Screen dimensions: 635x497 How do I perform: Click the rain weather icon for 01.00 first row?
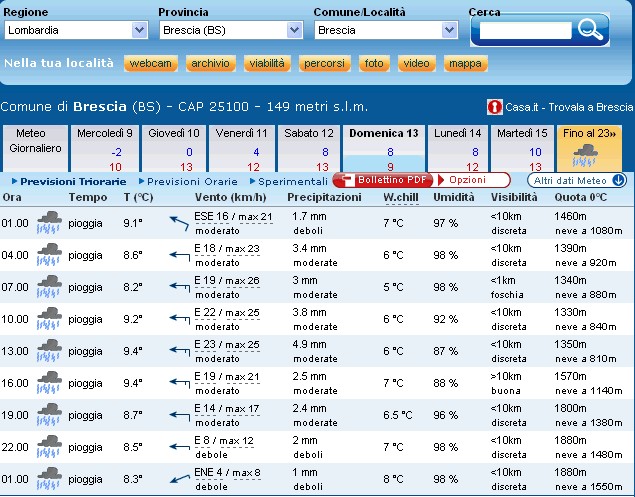(x=50, y=222)
